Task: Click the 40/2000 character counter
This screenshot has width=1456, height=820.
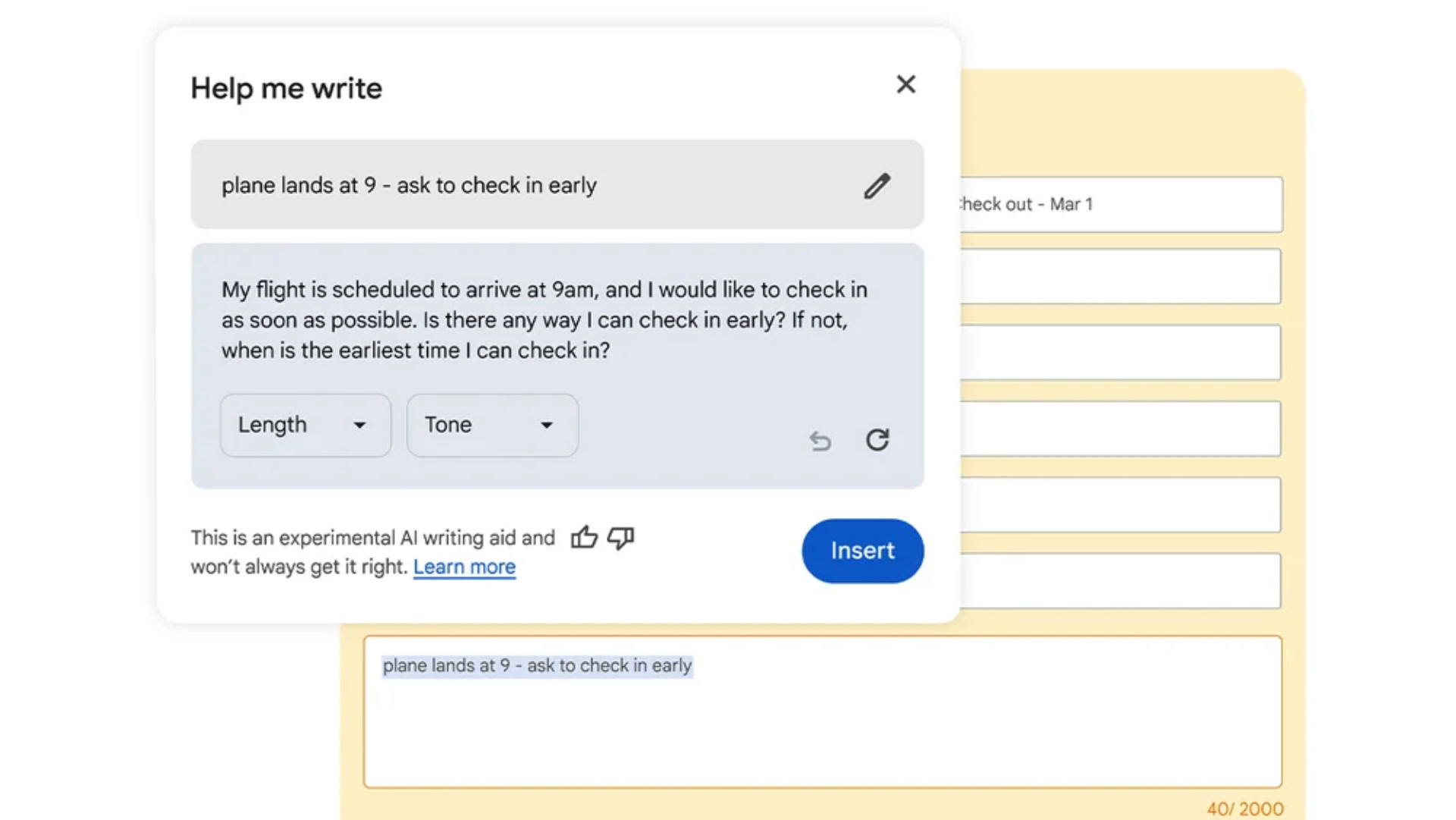Action: click(x=1244, y=809)
